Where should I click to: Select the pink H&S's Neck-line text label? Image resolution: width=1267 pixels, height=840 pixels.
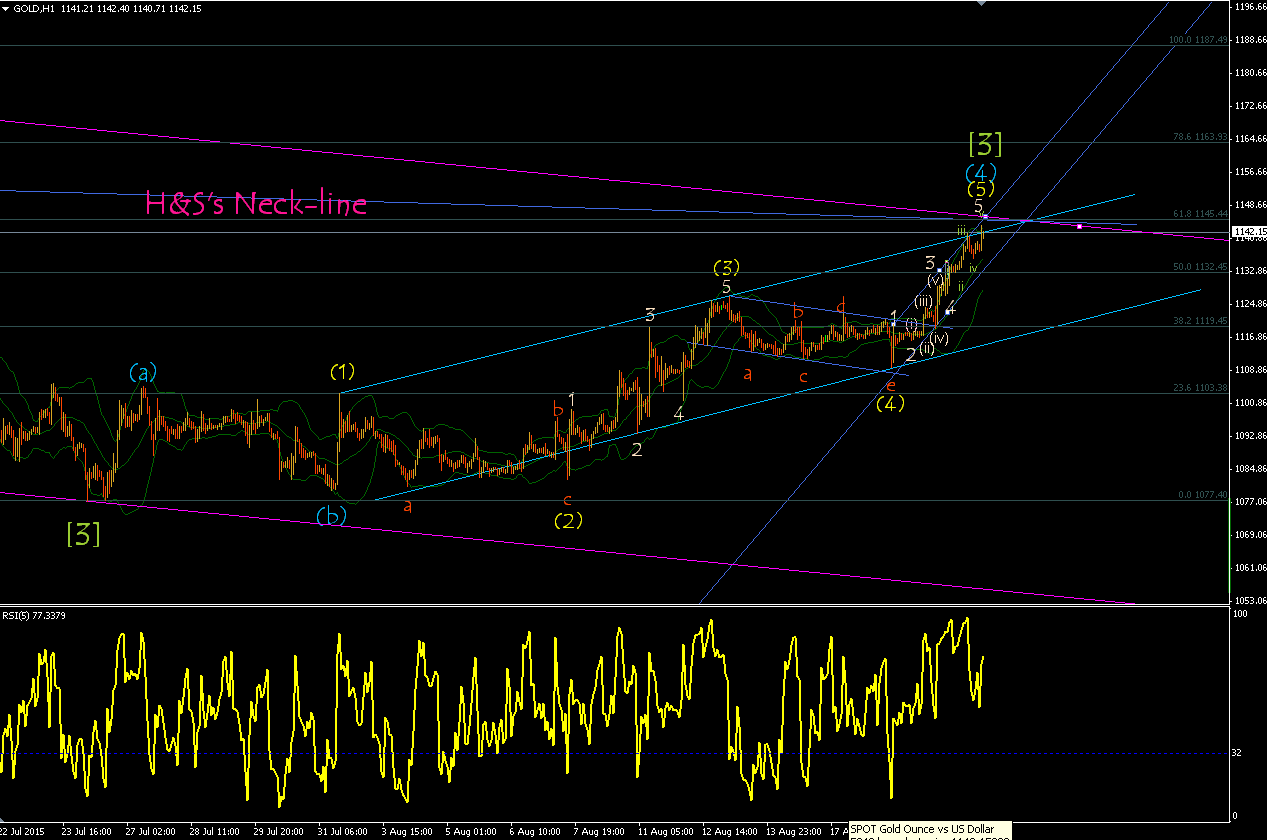pos(256,204)
